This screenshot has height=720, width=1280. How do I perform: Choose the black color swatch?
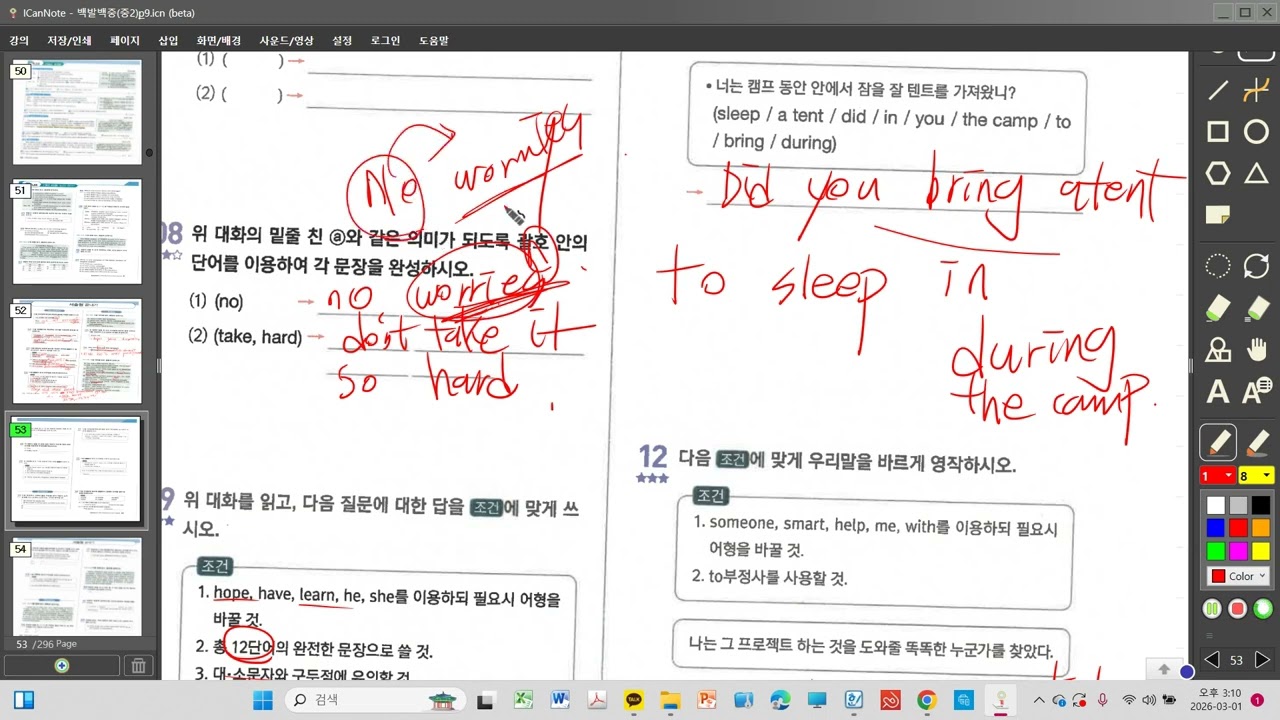[x=1261, y=505]
